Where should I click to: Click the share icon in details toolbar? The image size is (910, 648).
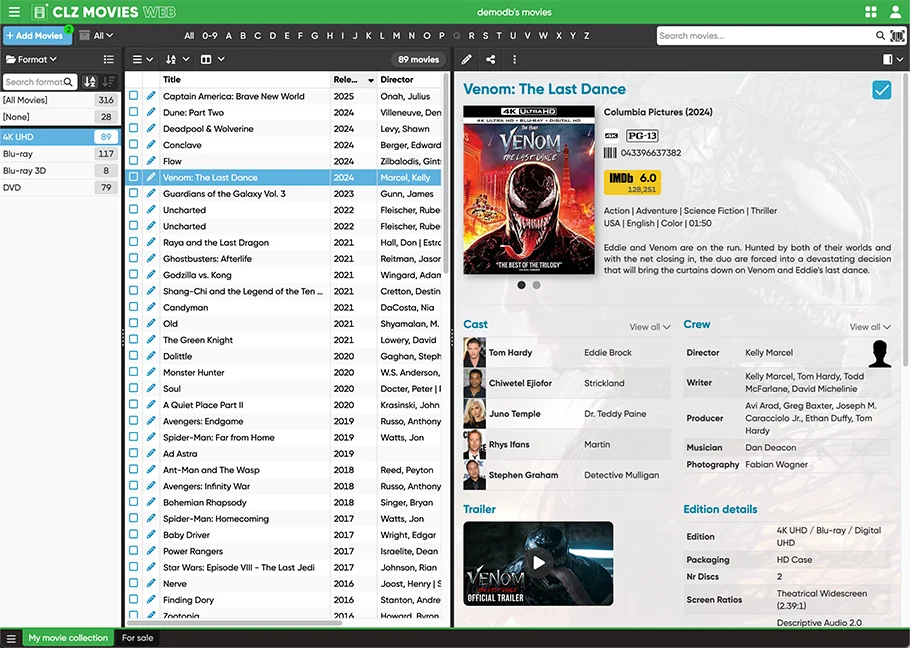pos(490,59)
